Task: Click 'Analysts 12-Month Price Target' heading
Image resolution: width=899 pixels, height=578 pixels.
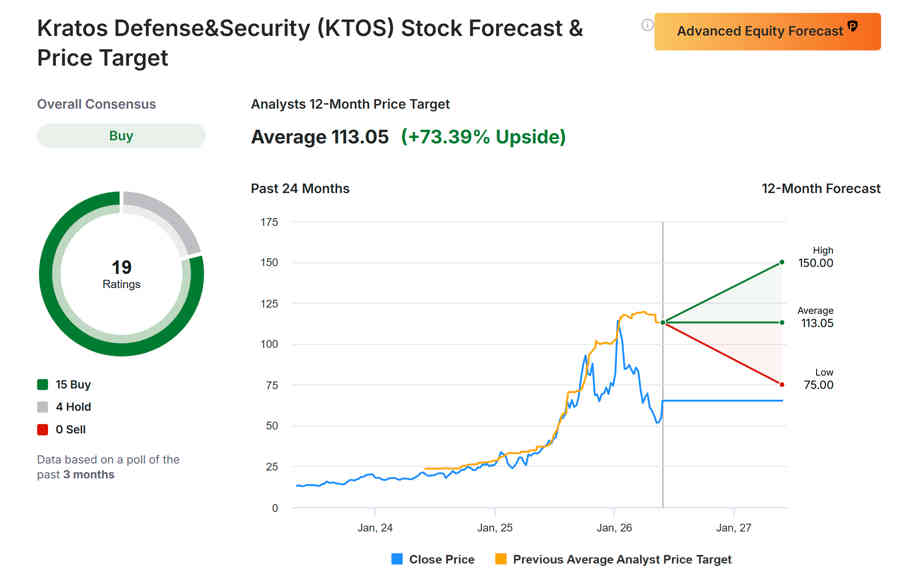Action: (x=350, y=104)
